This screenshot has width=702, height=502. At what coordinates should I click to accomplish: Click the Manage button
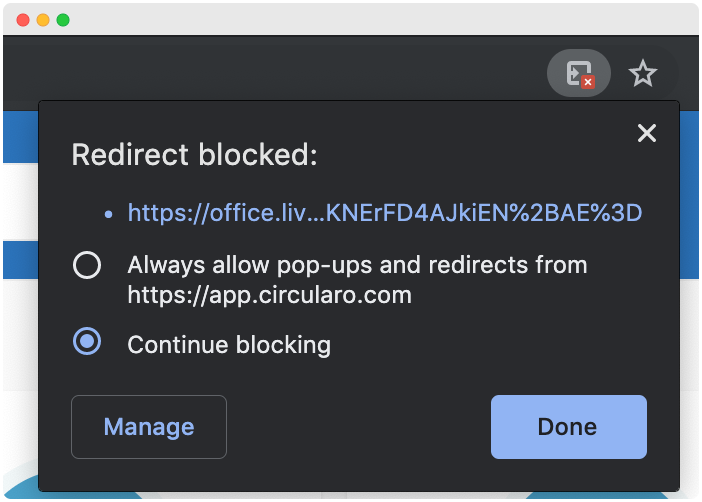149,427
